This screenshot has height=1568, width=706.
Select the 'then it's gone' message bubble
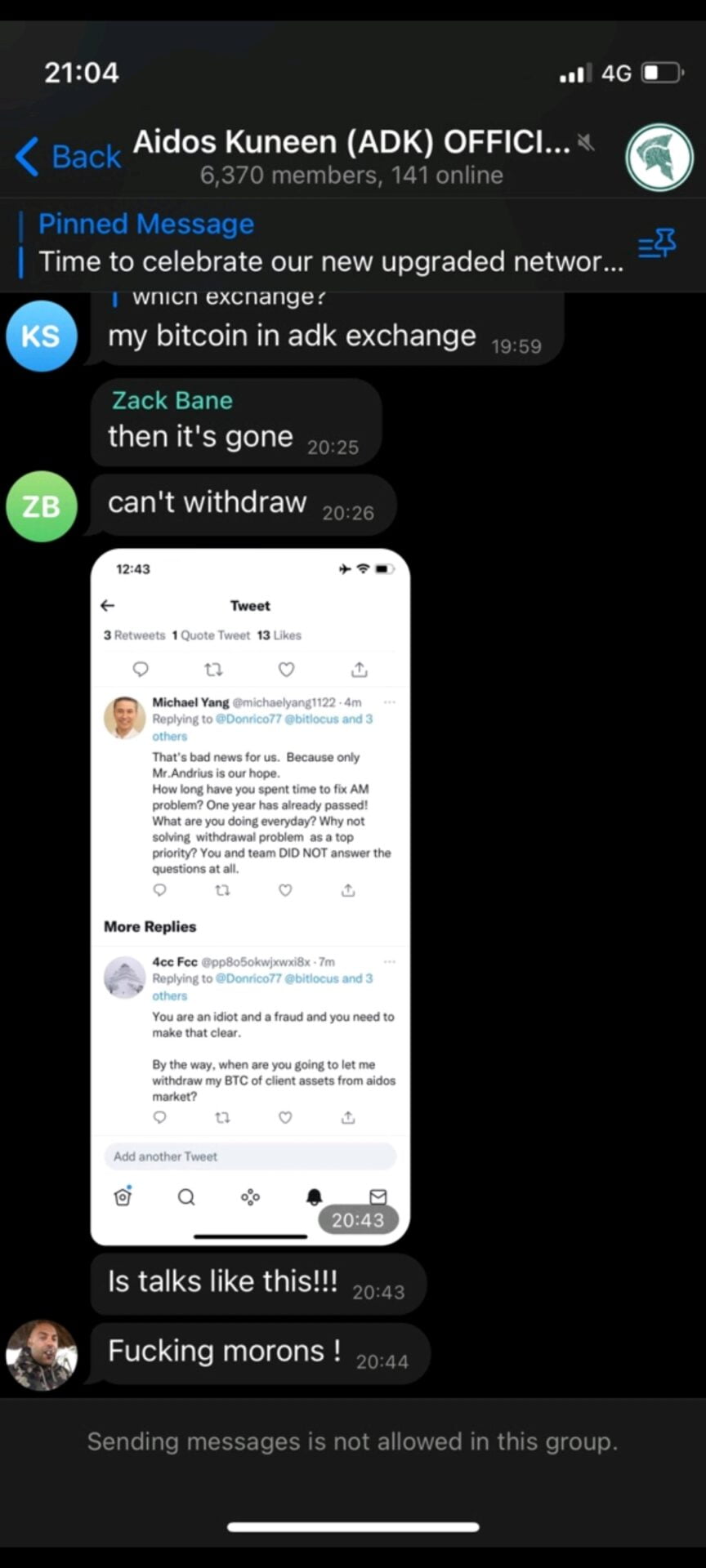pos(236,421)
